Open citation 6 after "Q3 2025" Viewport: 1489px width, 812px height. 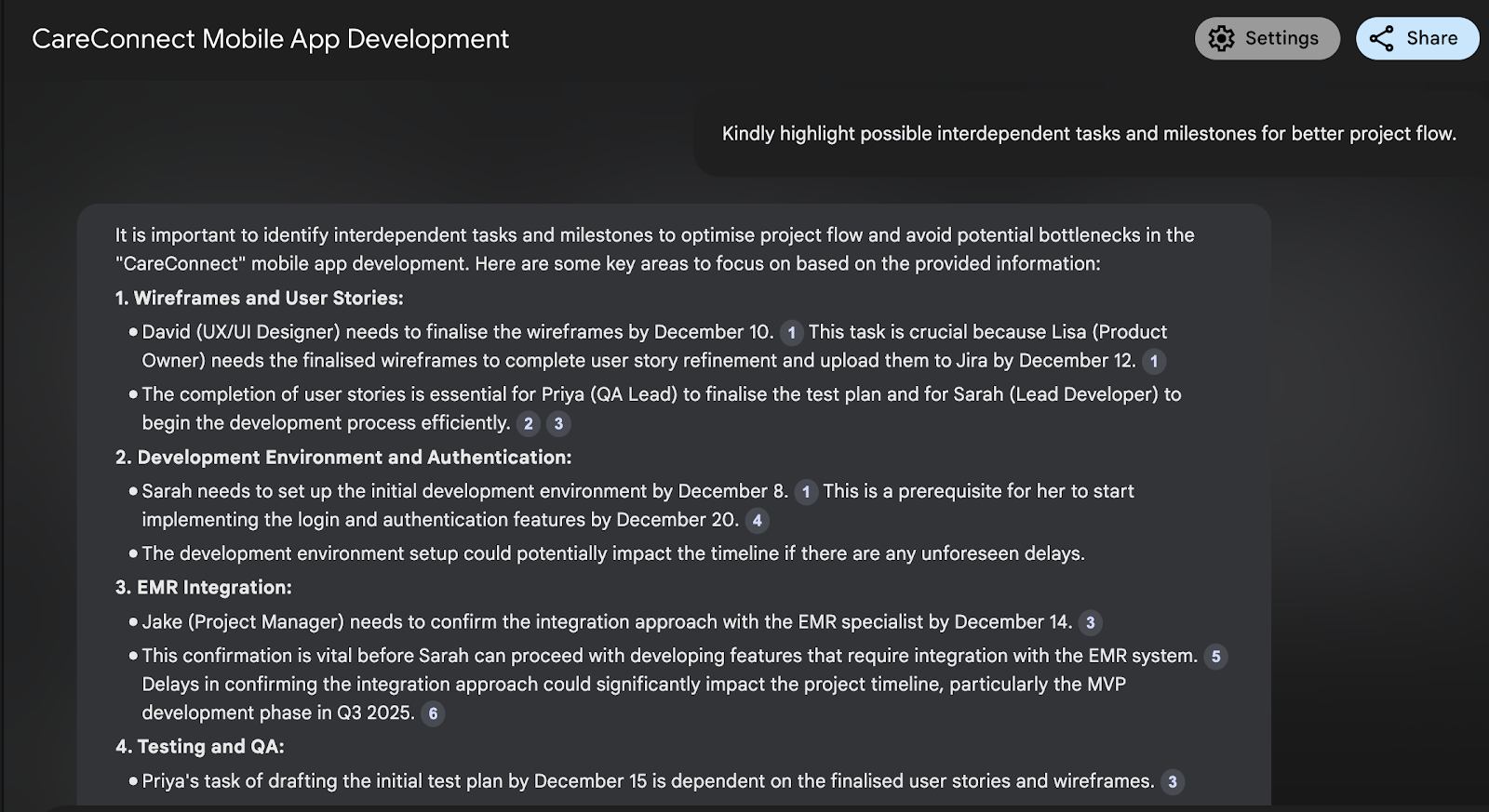tap(433, 714)
